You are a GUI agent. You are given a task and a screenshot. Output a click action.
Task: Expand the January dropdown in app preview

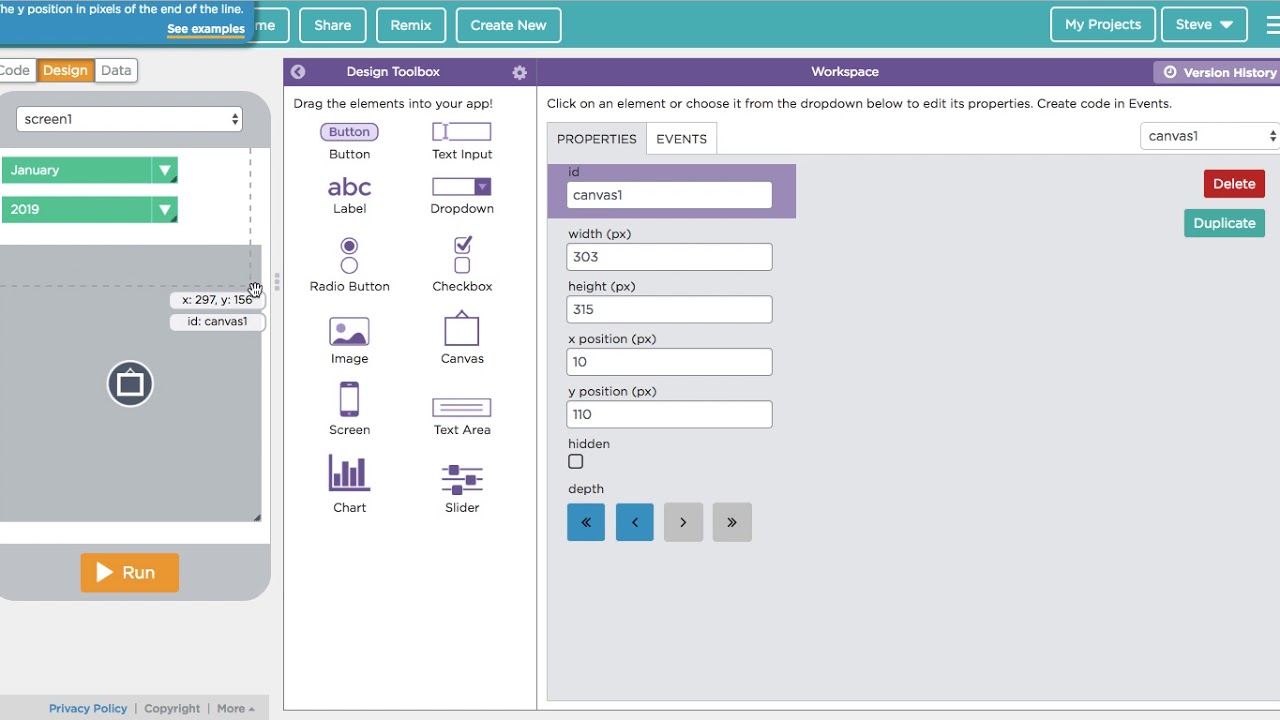(165, 170)
